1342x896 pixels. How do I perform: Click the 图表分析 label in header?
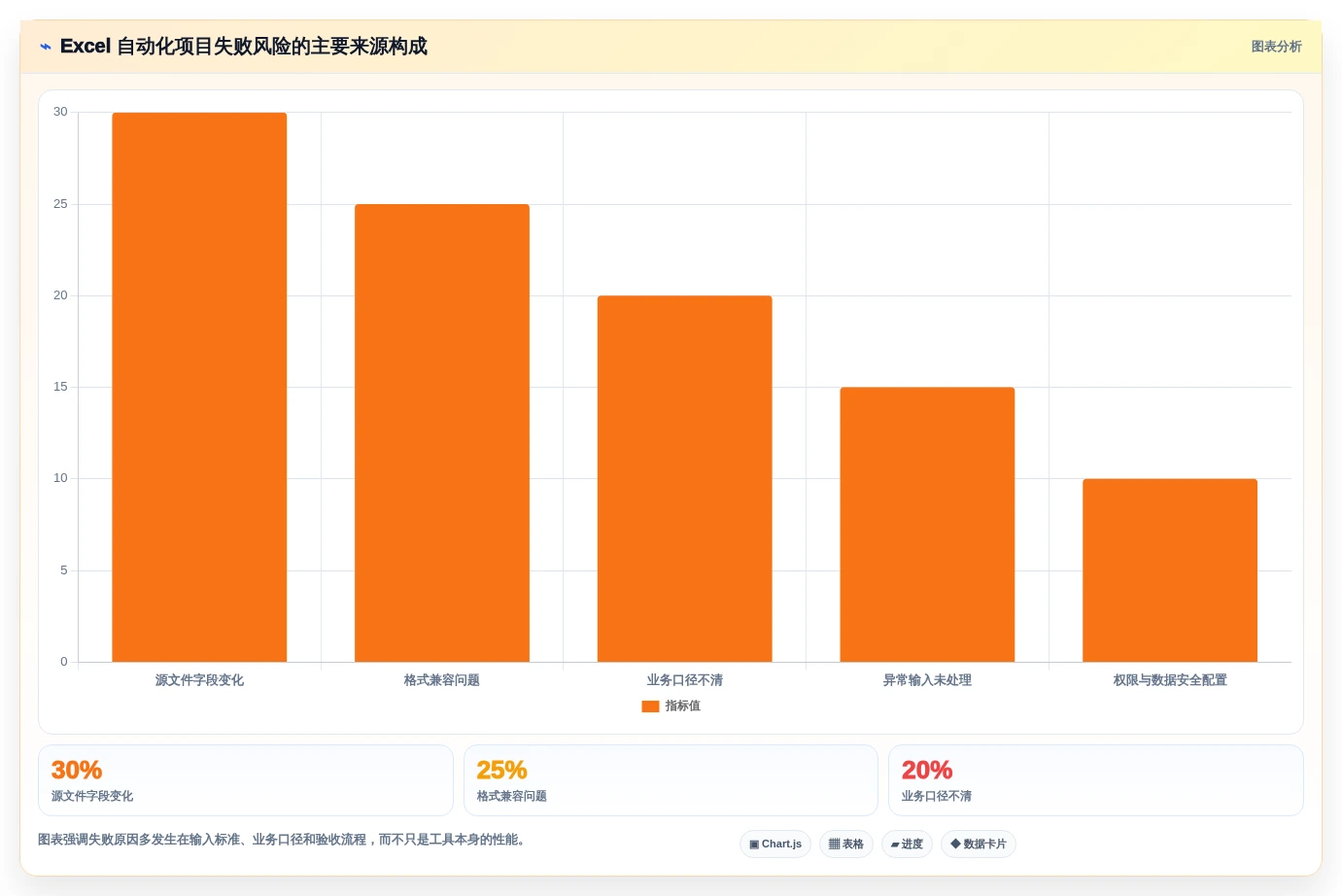(1276, 47)
